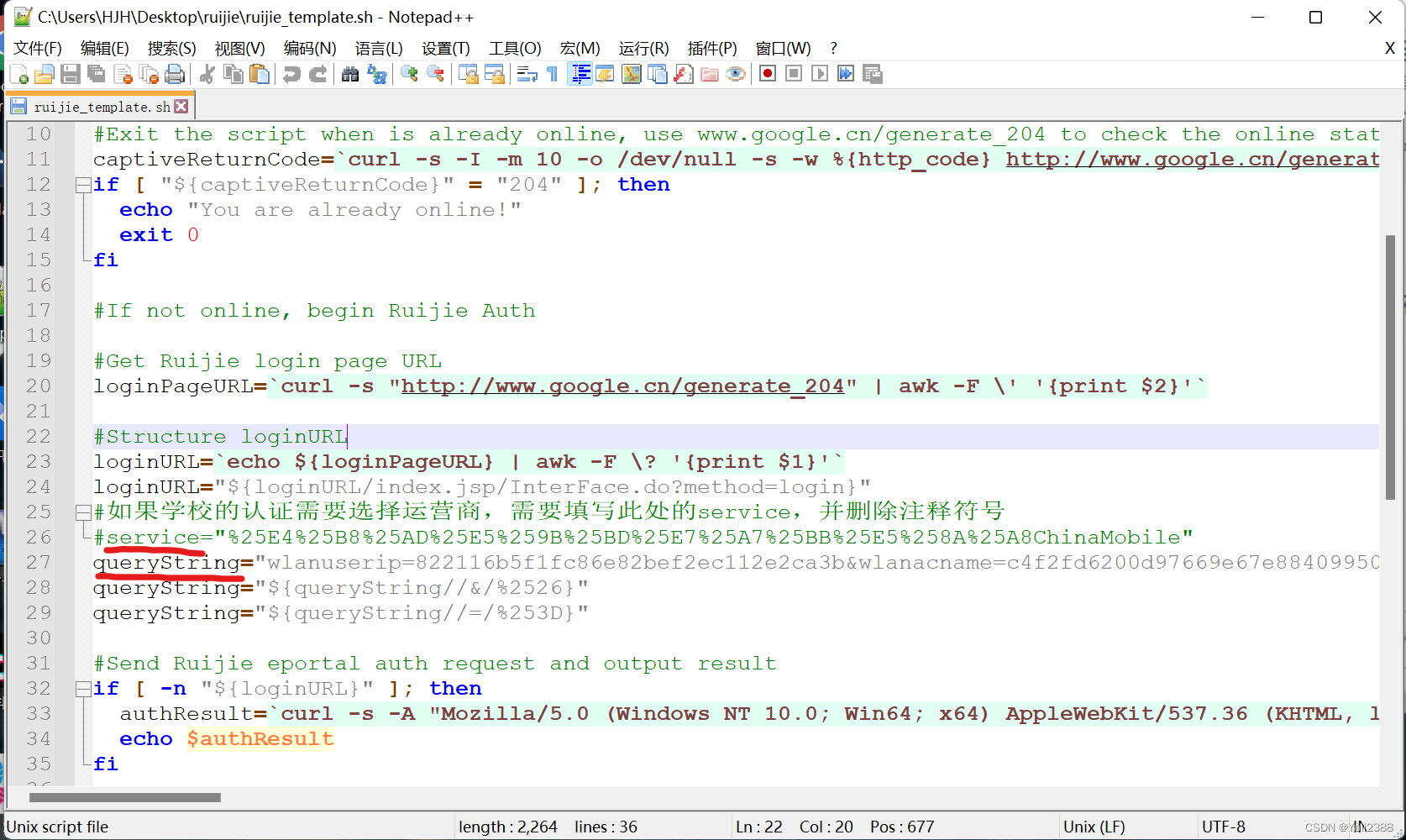Click the Close All toolbar icon
Image resolution: width=1406 pixels, height=840 pixels.
[149, 74]
